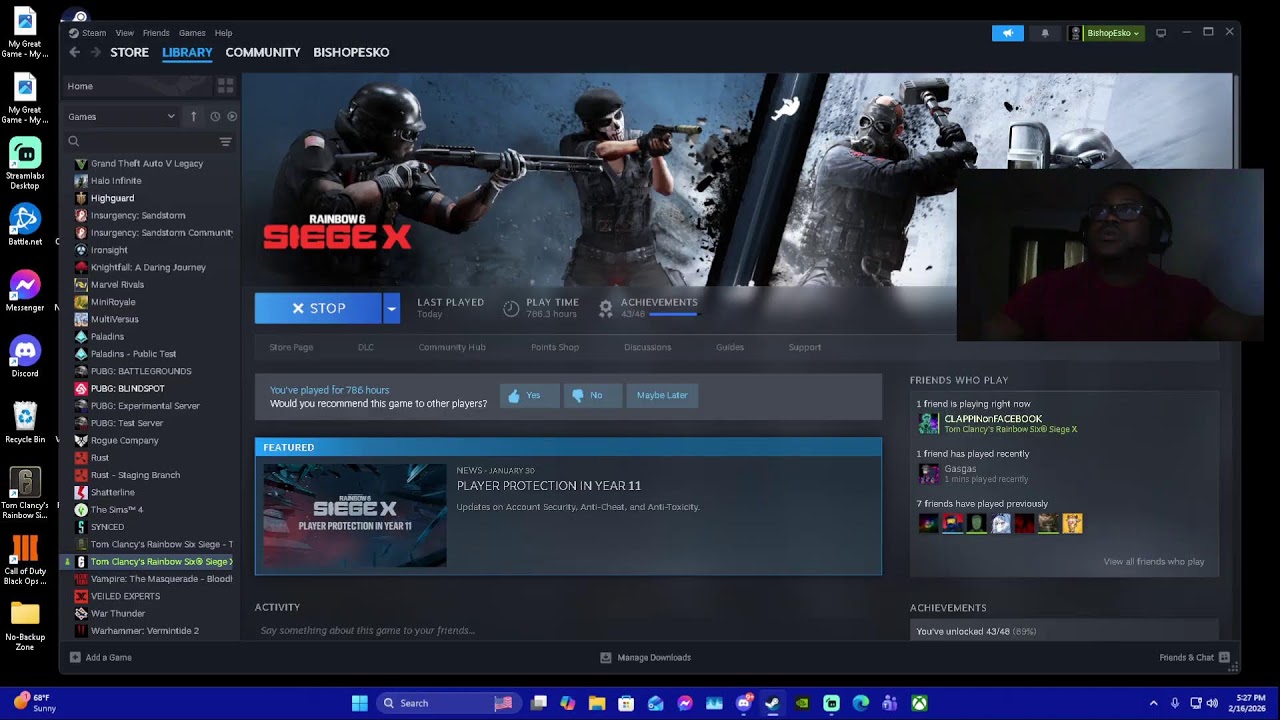Open the Recycle Bin on desktop
1280x720 pixels.
pyautogui.click(x=25, y=422)
